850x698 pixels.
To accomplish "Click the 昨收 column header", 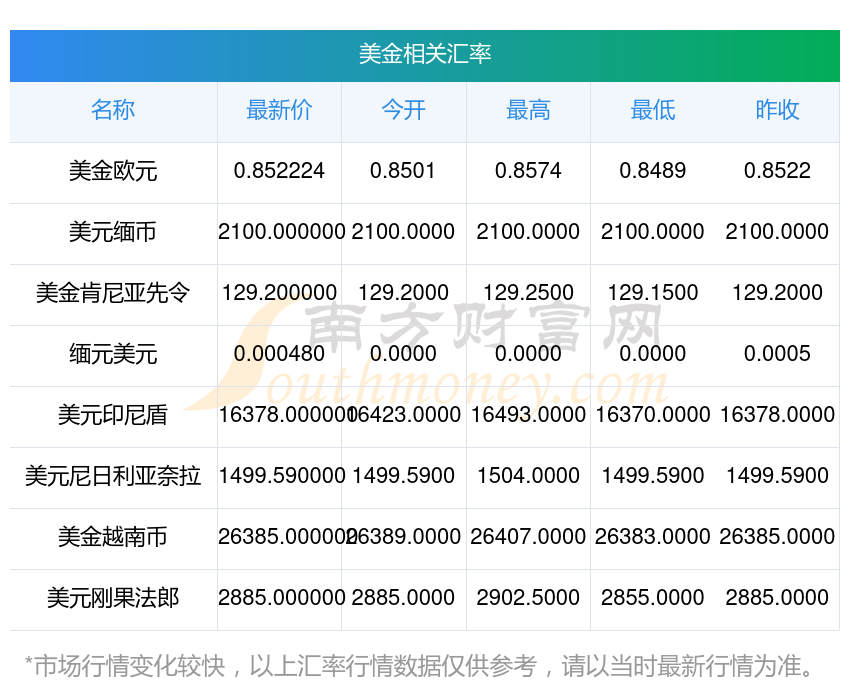I will (777, 110).
